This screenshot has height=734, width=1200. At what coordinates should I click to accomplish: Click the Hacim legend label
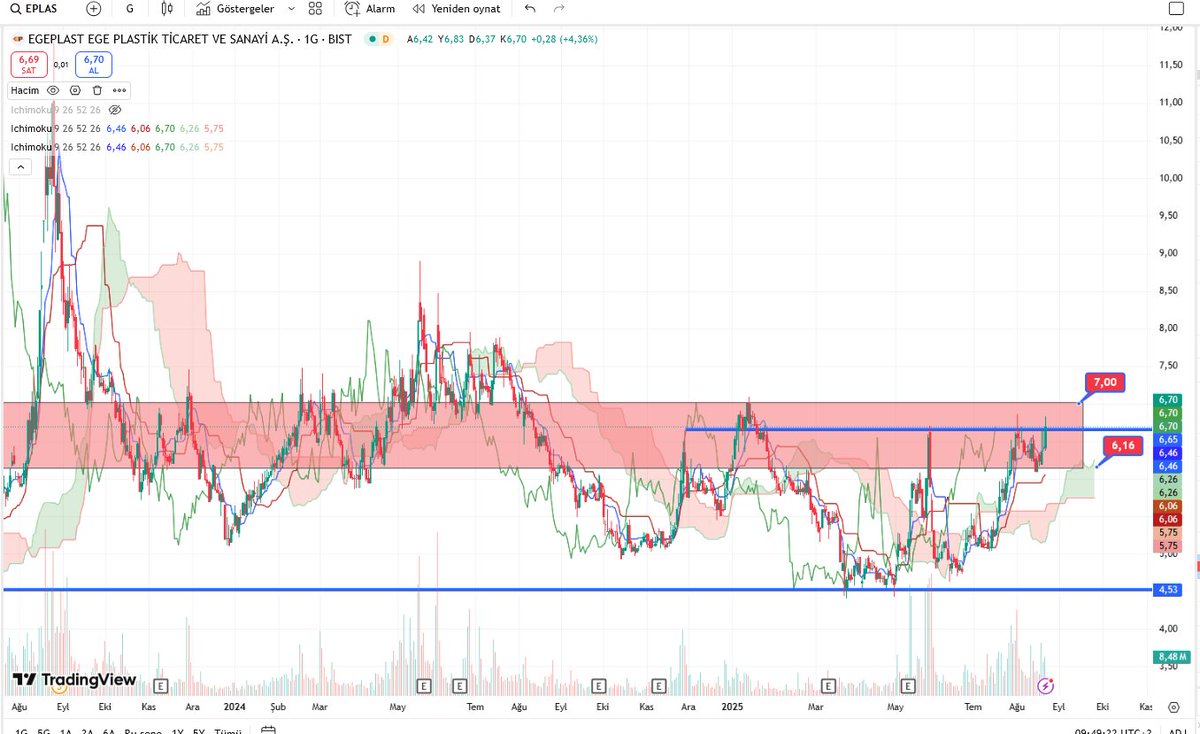click(25, 90)
